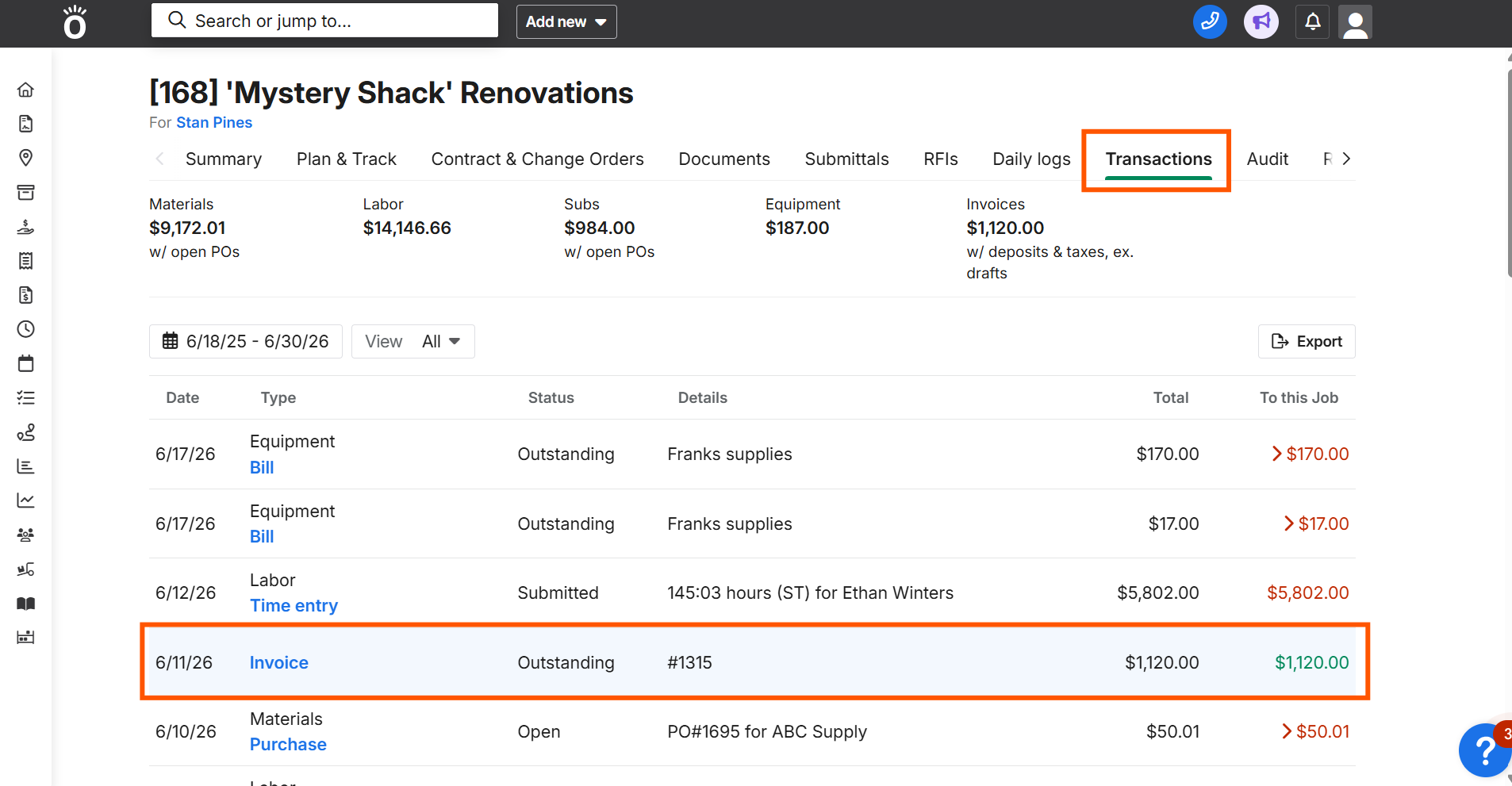Expand the $170.00 To this Job amount
This screenshot has height=786, width=1512.
1310,454
